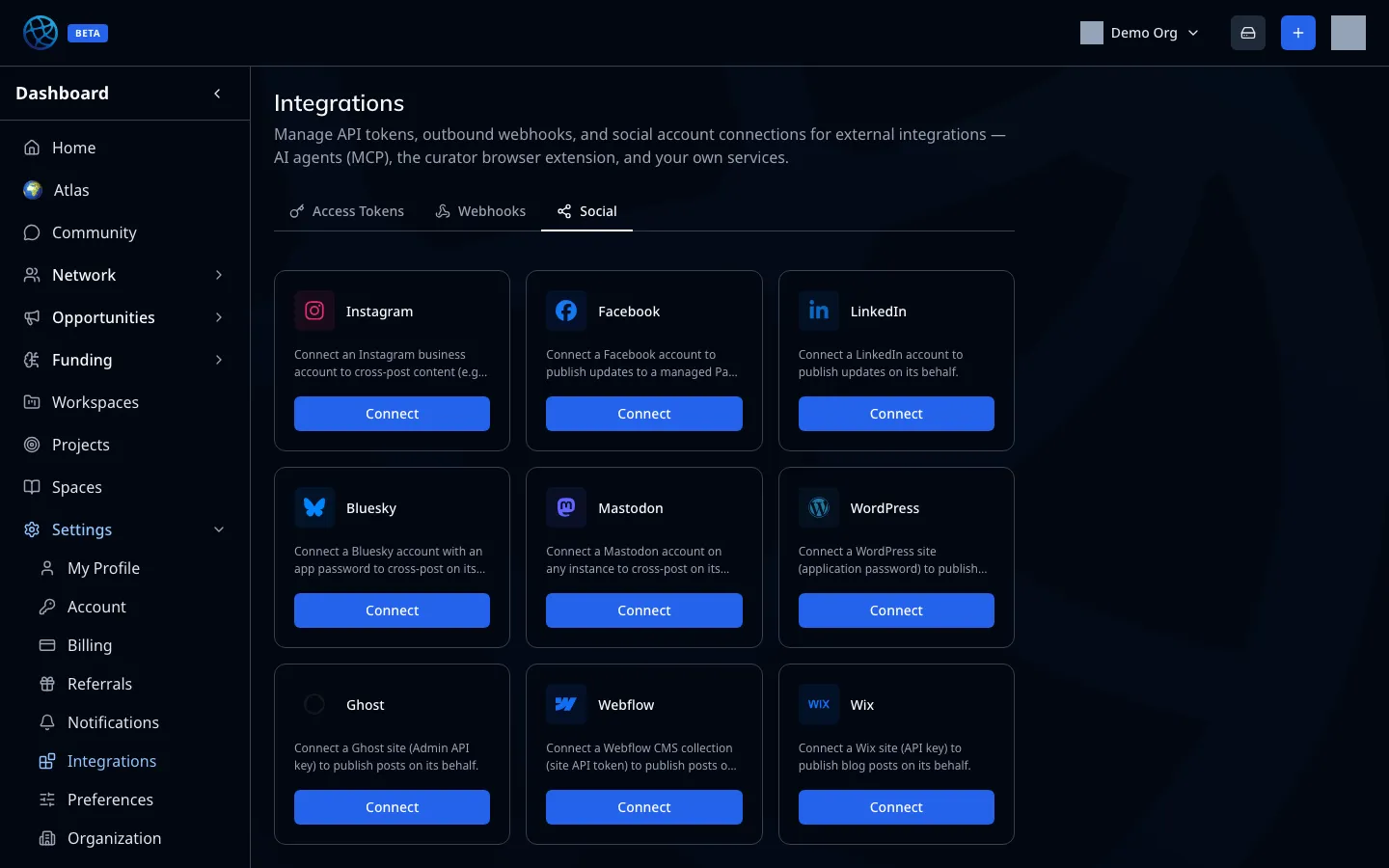Connect the Facebook account
This screenshot has width=1389, height=868.
click(644, 414)
